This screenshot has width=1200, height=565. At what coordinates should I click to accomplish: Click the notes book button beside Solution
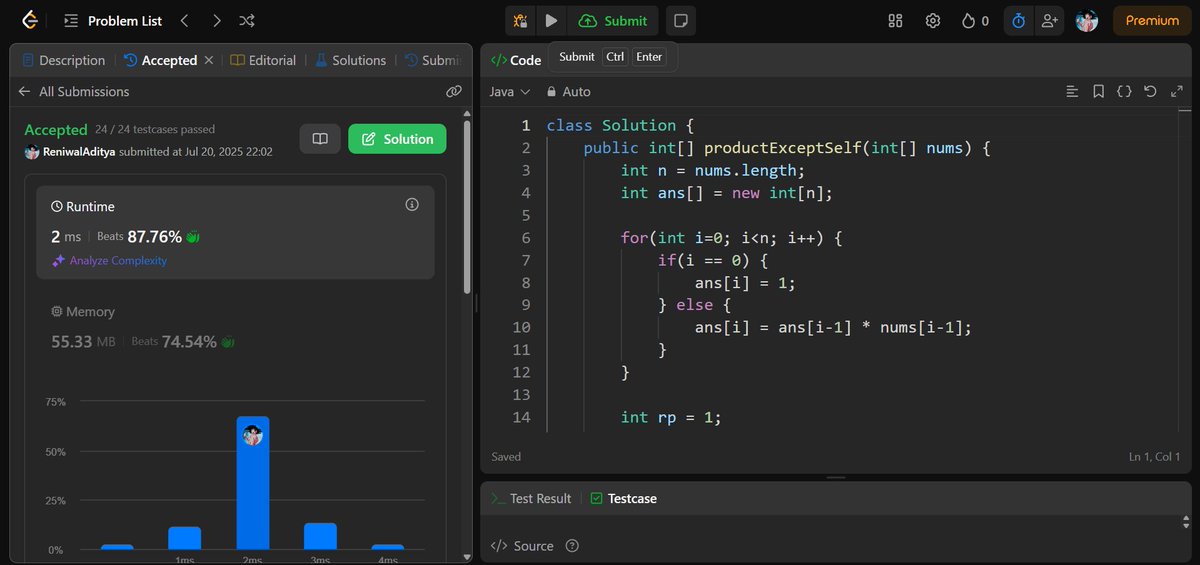[320, 139]
